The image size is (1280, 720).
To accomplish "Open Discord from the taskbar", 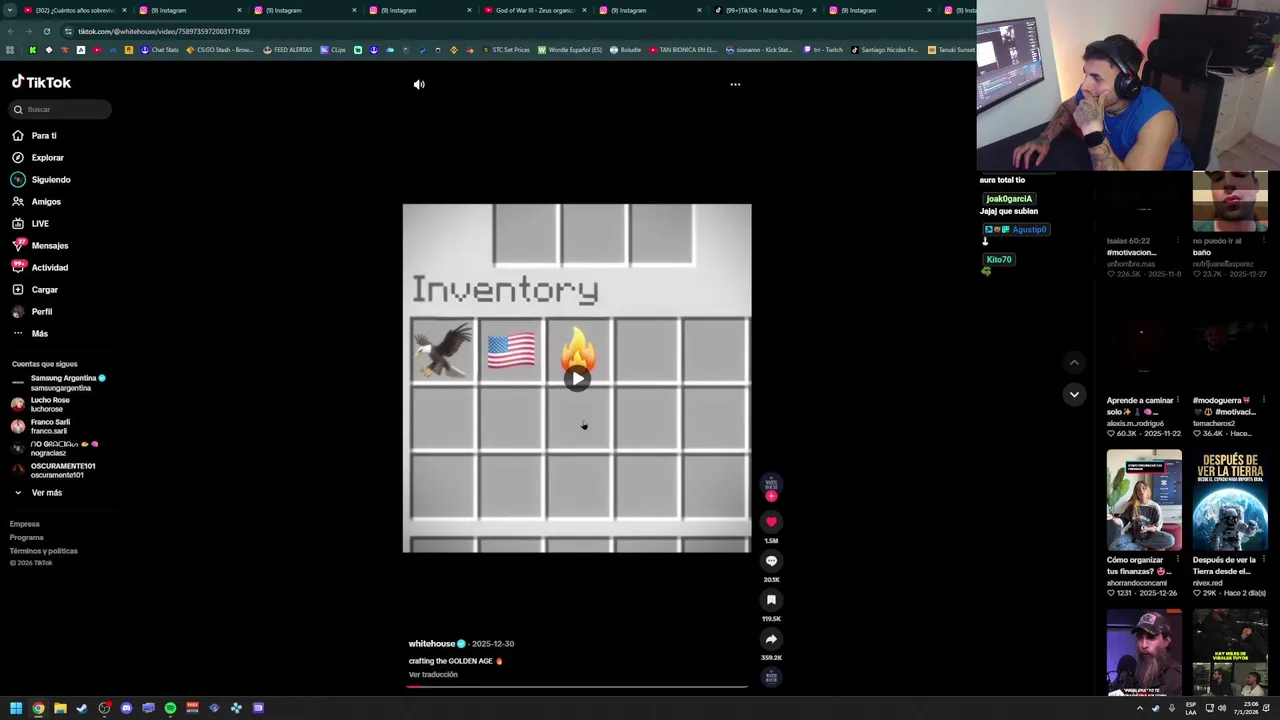I will coord(126,708).
